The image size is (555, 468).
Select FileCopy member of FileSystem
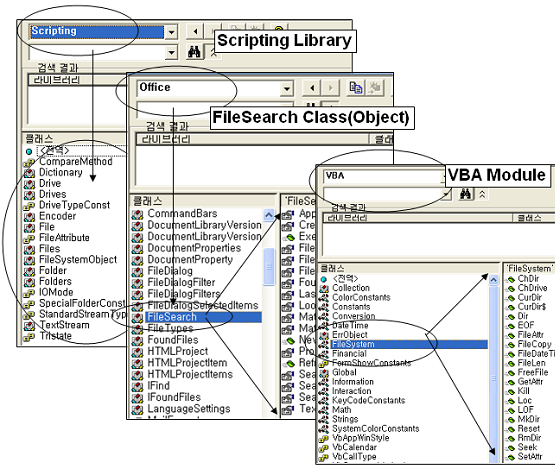534,344
